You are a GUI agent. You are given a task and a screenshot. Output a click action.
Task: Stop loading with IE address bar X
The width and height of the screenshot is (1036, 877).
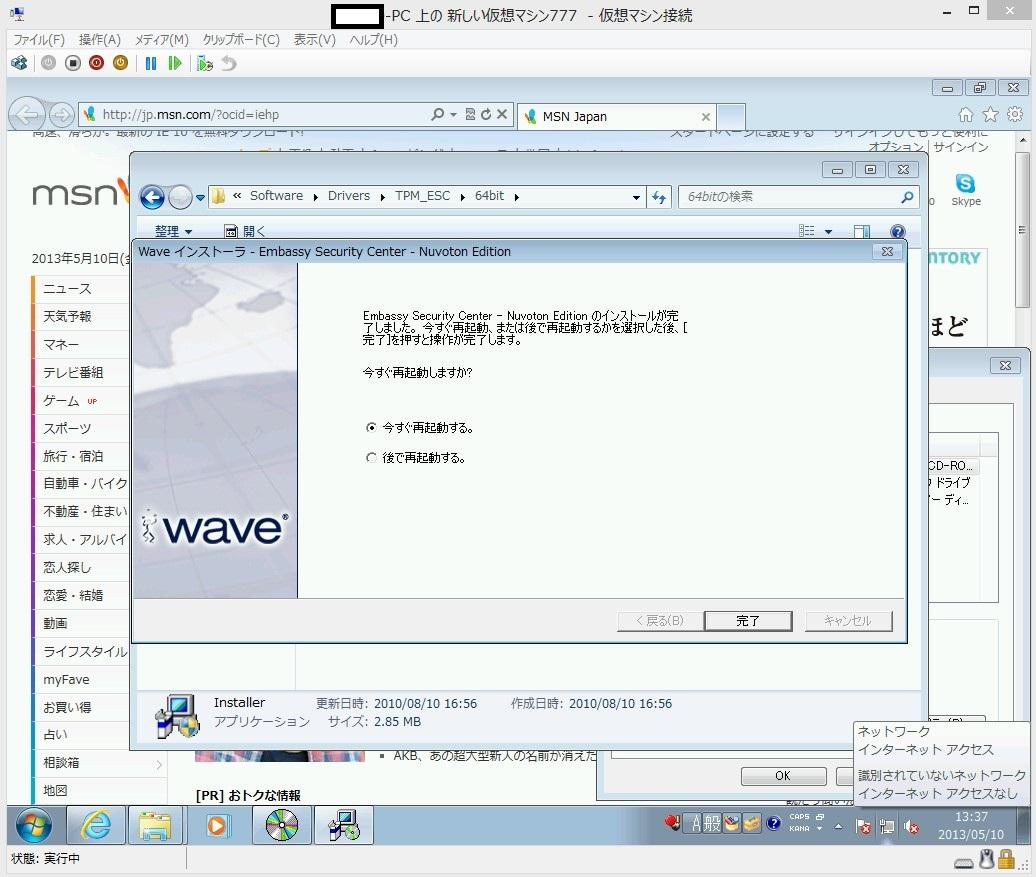pos(502,114)
